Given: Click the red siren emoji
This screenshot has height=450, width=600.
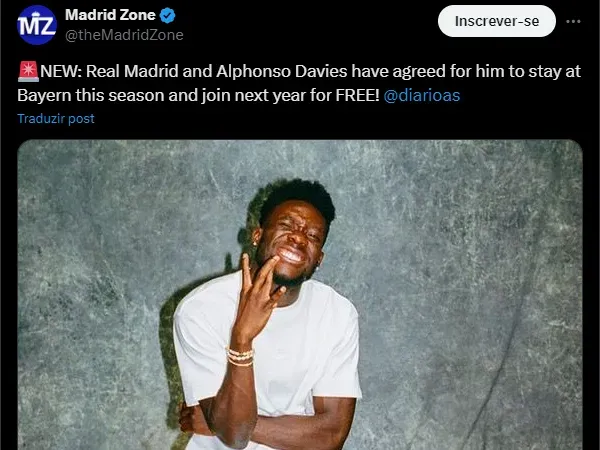Looking at the screenshot, I should point(28,71).
